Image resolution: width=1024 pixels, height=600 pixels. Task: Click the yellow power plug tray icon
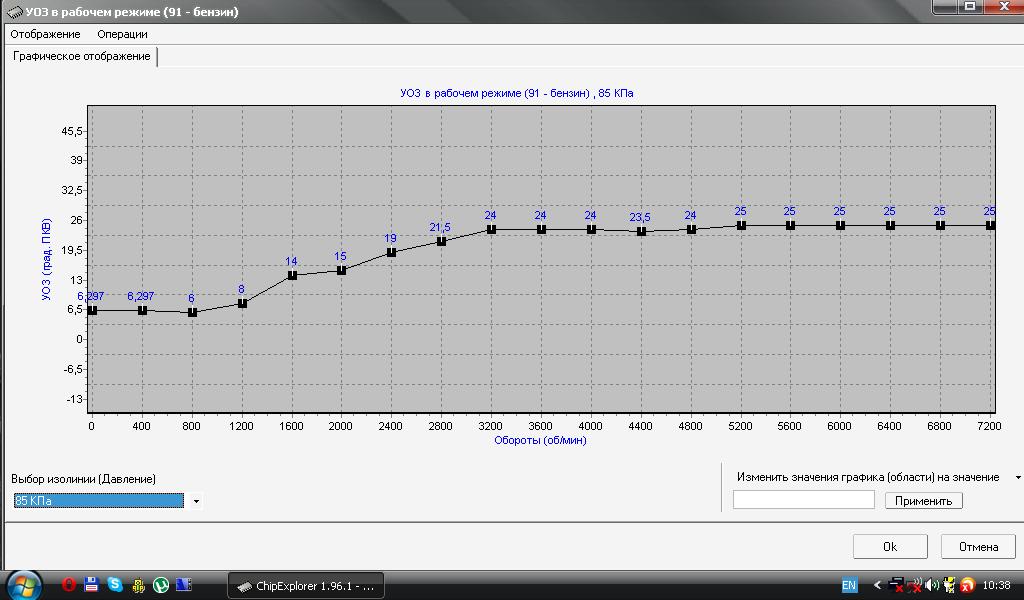pos(950,585)
